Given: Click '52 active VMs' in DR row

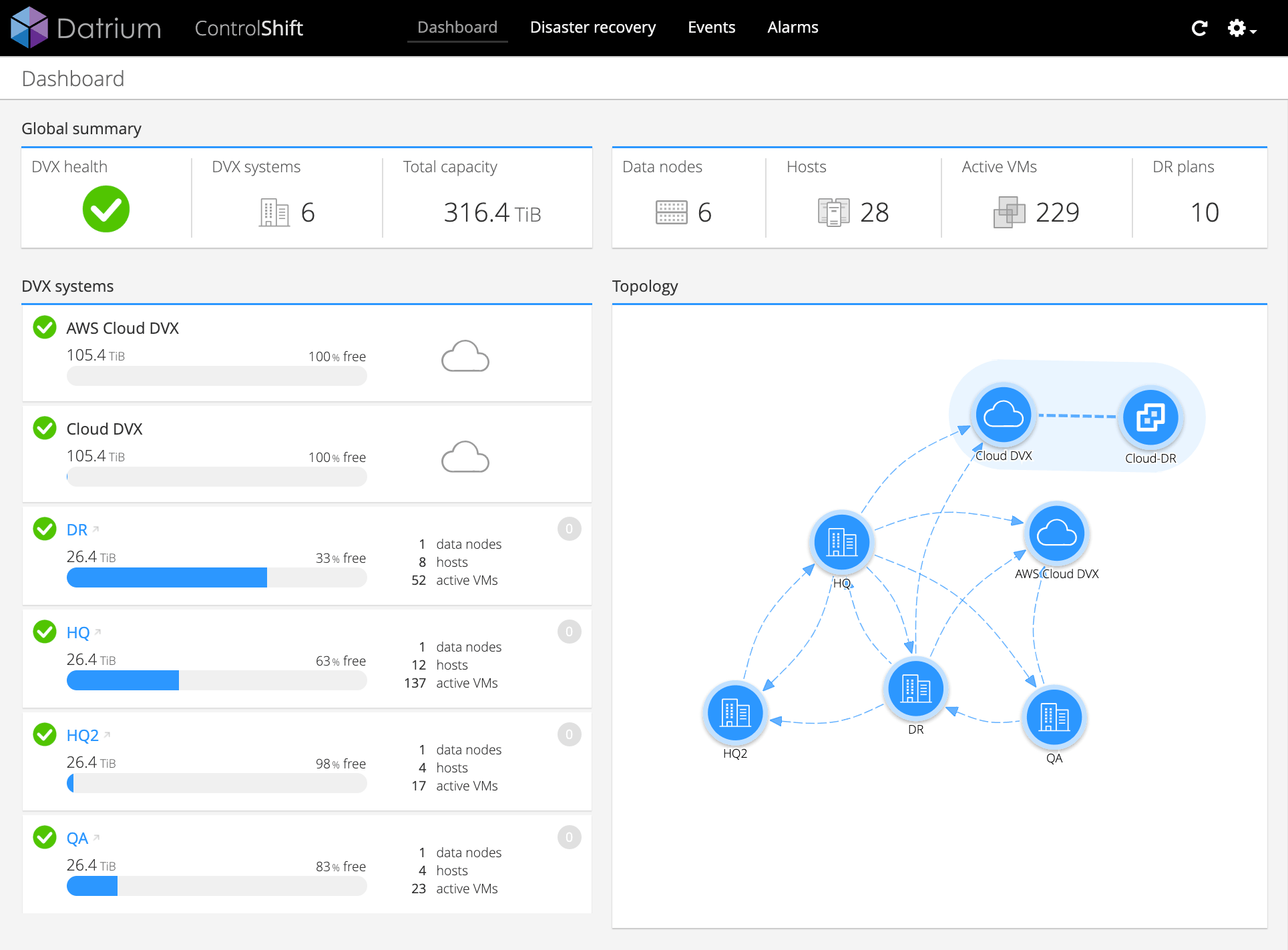Looking at the screenshot, I should click(455, 580).
